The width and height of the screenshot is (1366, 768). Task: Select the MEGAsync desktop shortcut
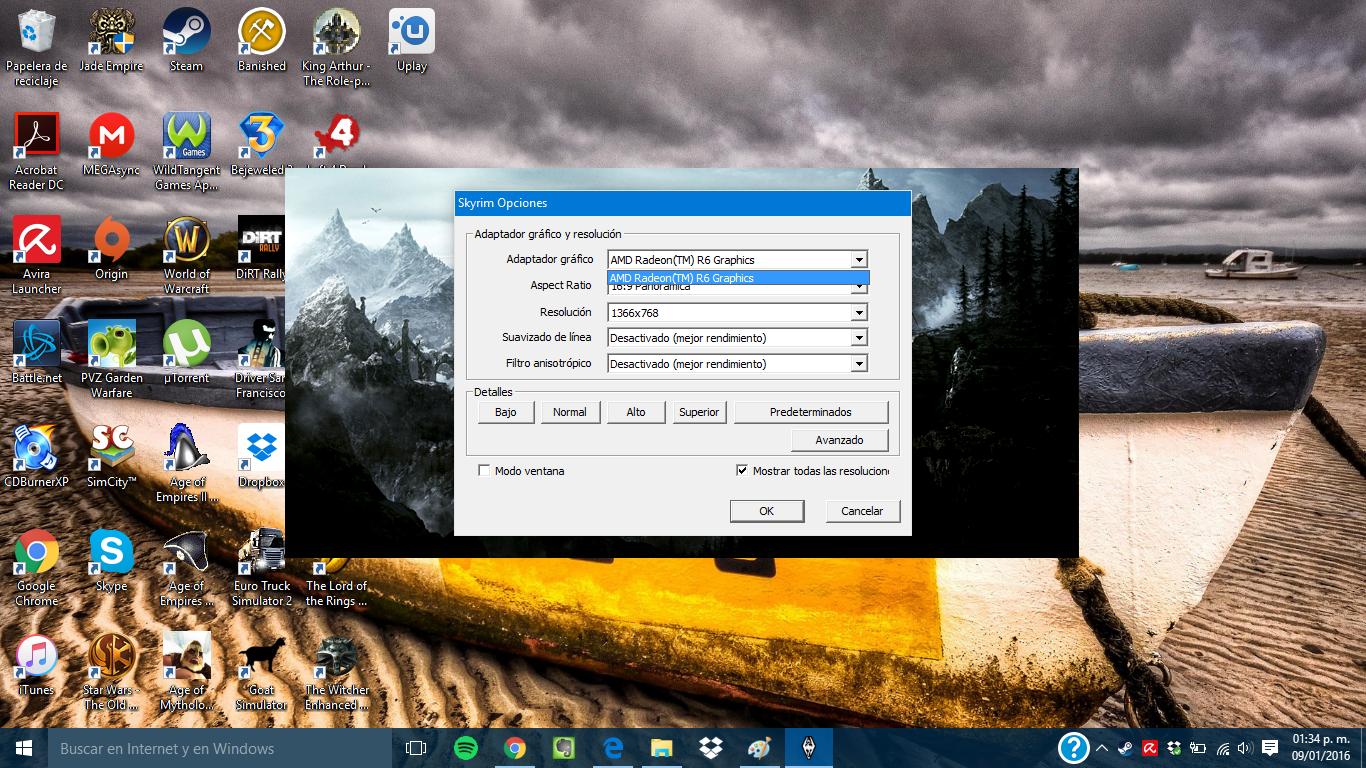tap(111, 144)
